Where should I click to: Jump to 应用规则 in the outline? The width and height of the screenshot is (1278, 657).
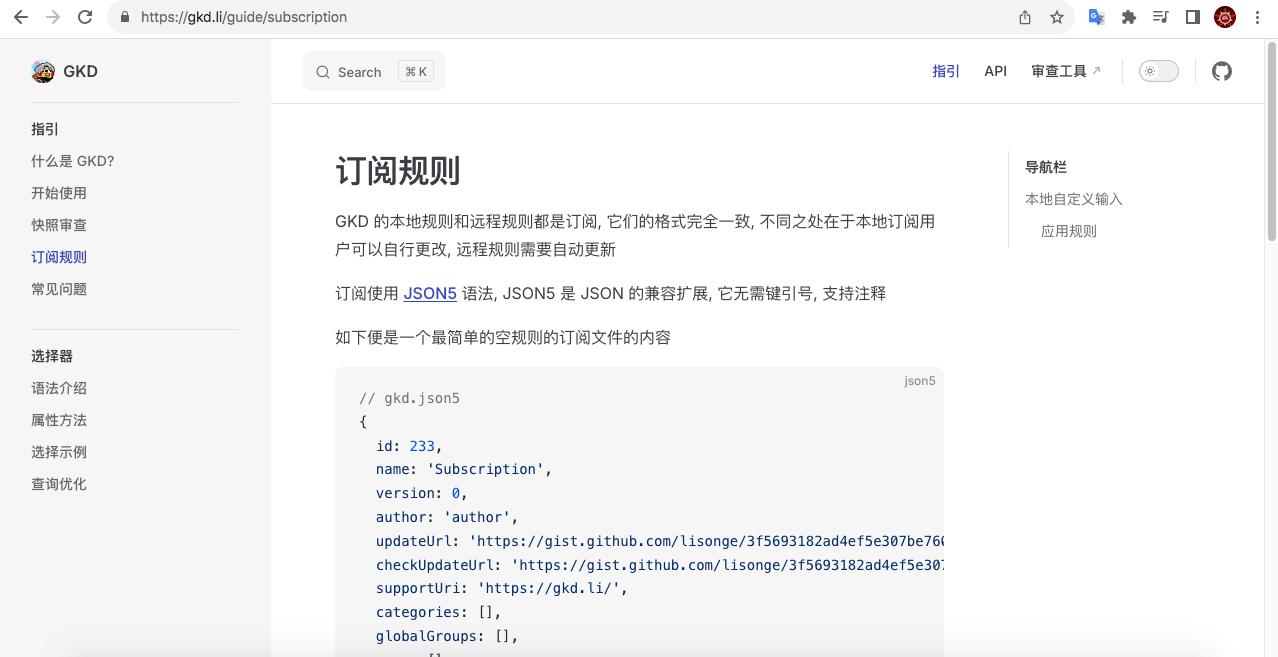click(1069, 231)
